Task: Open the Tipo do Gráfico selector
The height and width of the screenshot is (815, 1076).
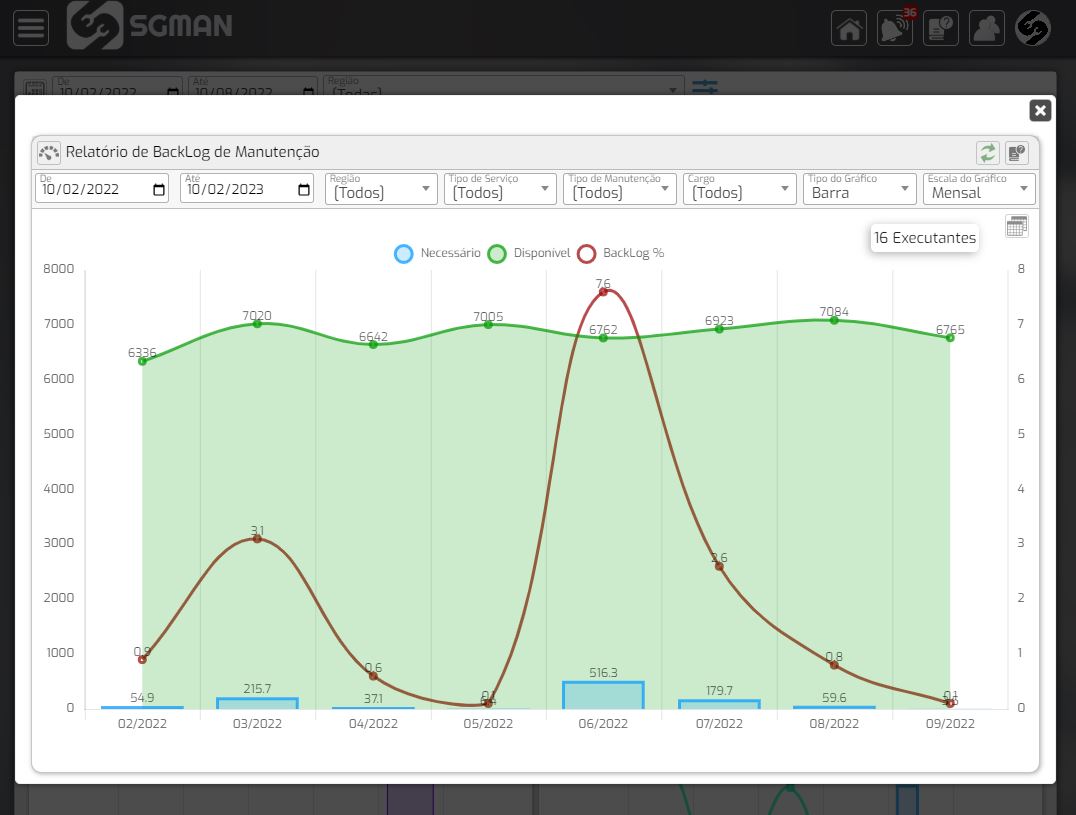Action: [x=859, y=189]
